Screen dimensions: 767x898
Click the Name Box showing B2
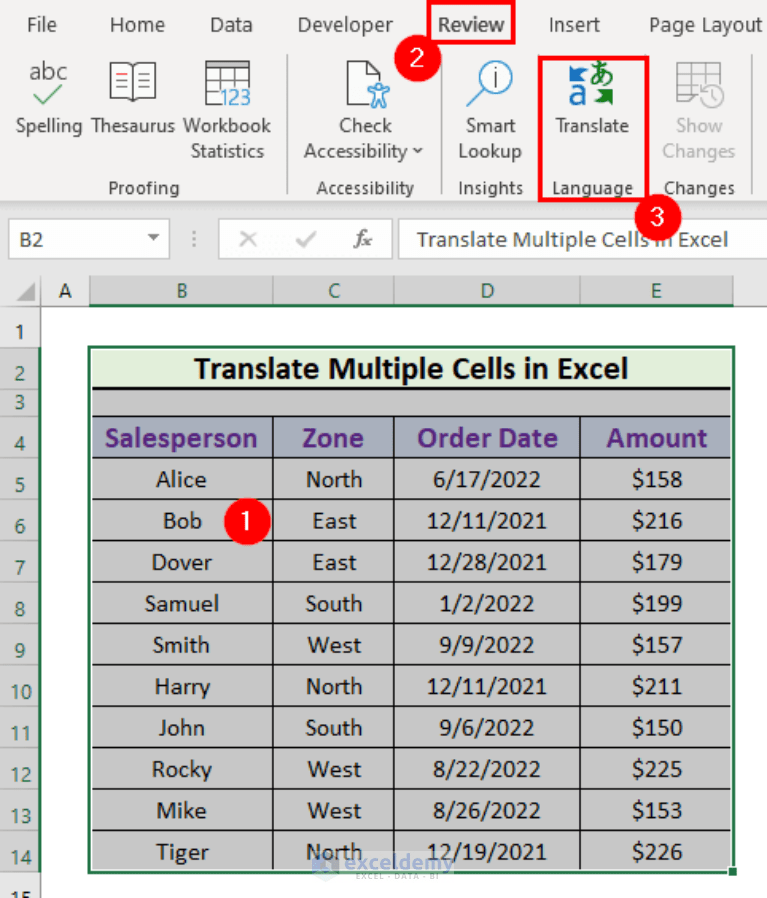tap(89, 239)
